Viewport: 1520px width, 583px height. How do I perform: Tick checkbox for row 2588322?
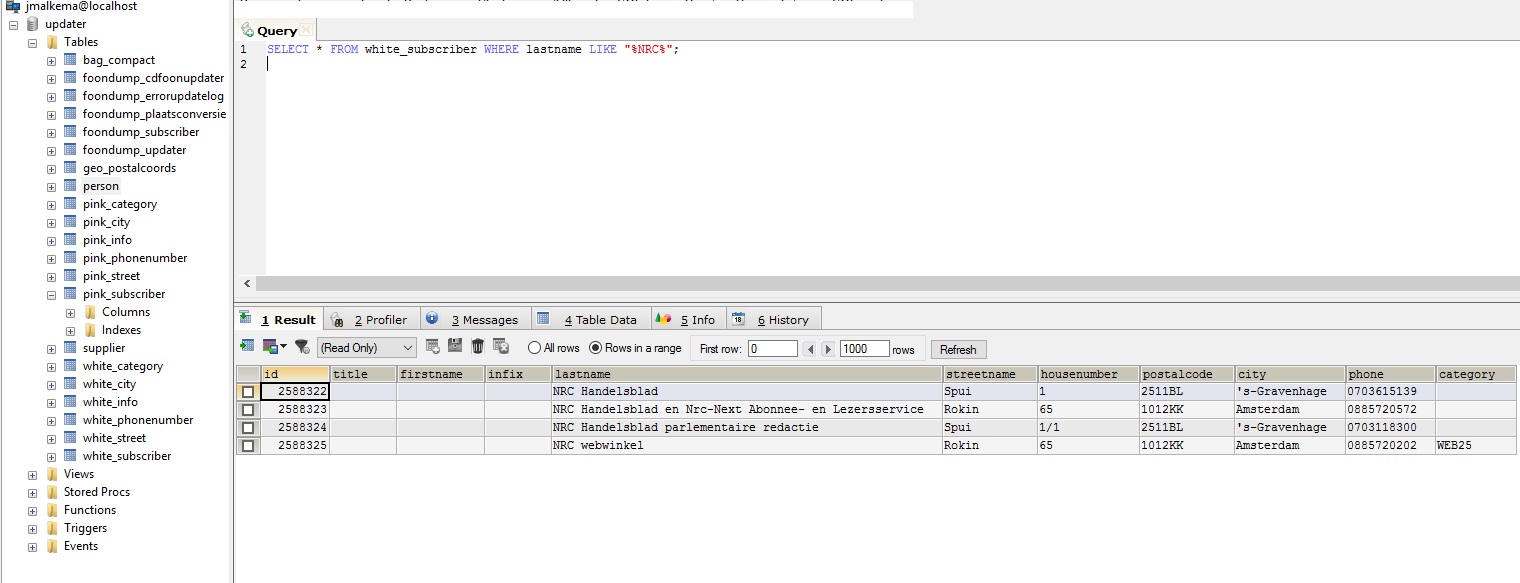pos(248,392)
